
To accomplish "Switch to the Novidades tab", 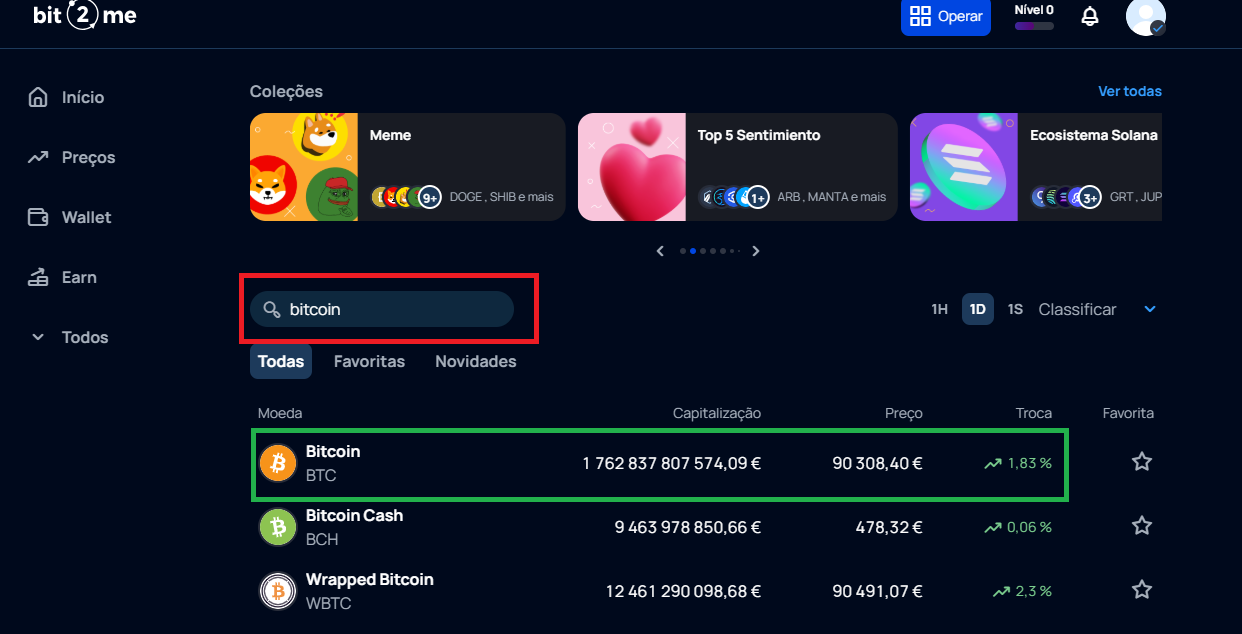I will 476,361.
